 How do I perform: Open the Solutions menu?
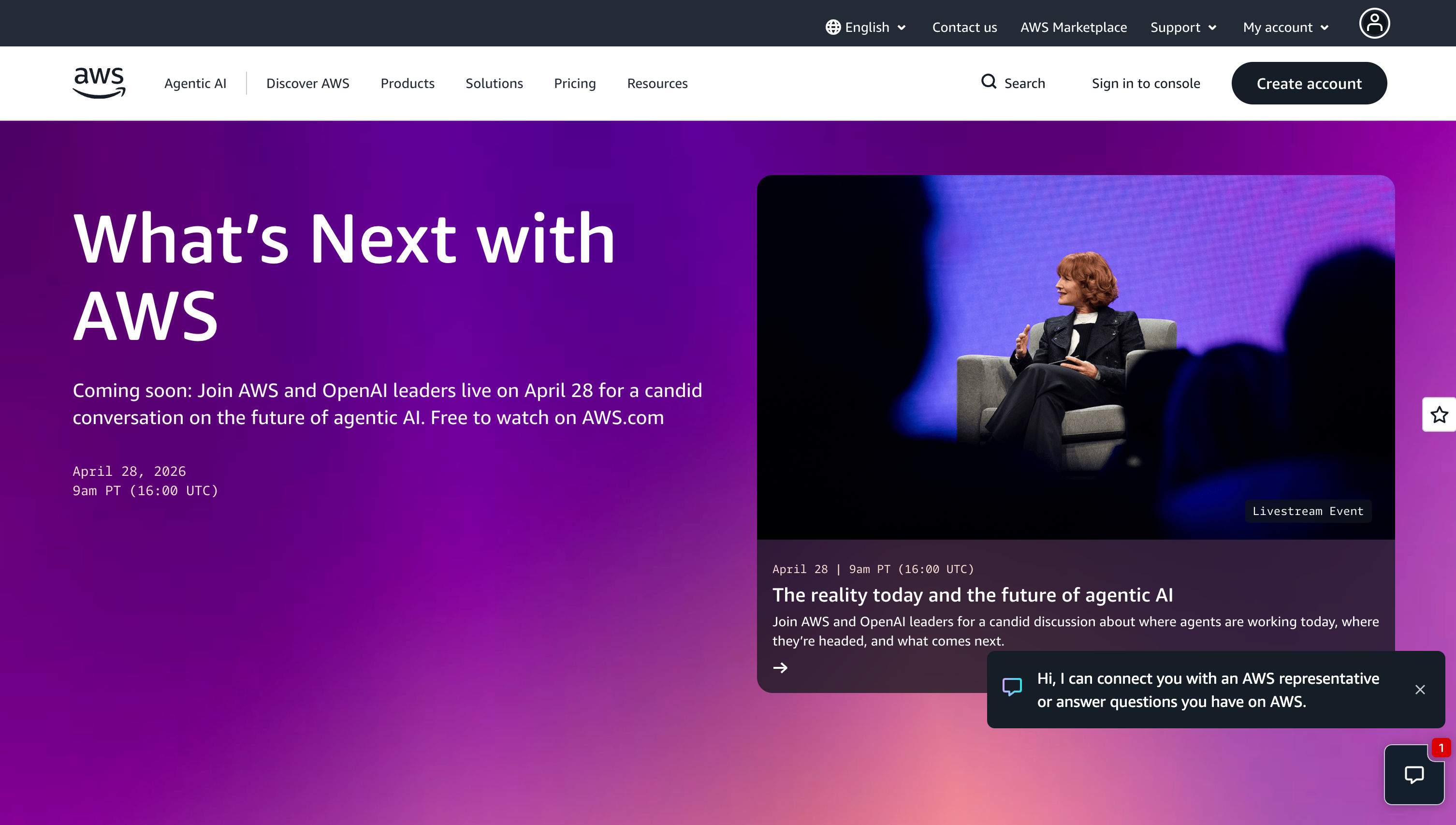pyautogui.click(x=494, y=83)
